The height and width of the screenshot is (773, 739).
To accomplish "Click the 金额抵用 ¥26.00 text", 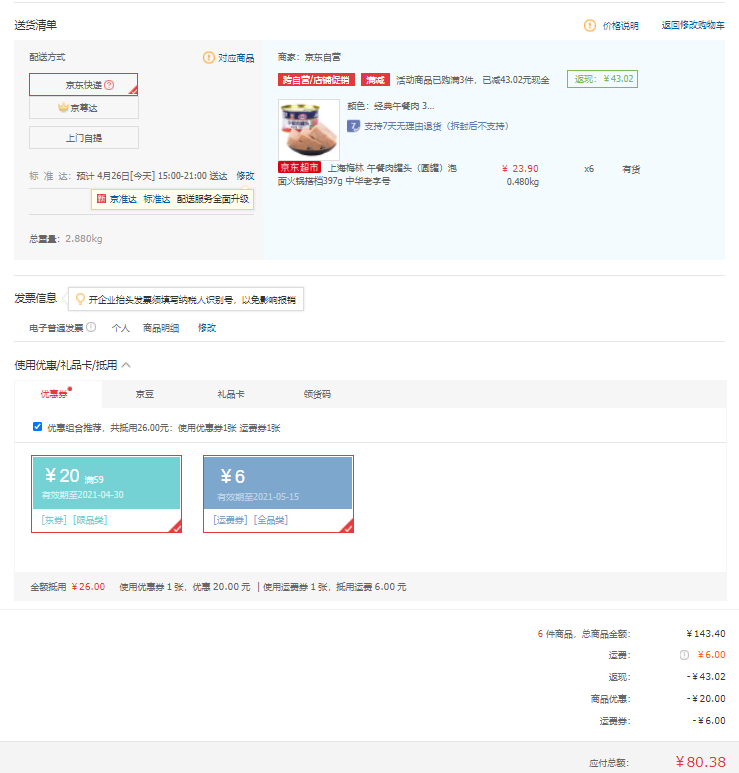I will click(x=68, y=587).
